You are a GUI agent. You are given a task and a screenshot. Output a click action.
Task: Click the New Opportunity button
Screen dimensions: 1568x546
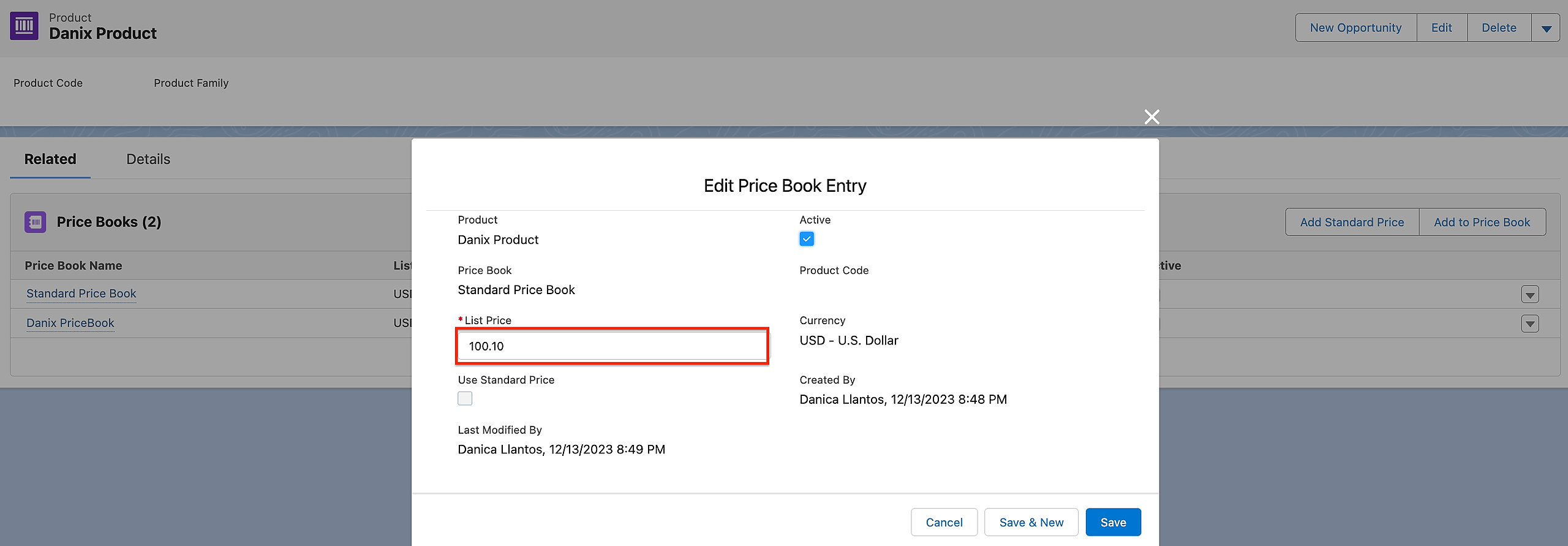(1355, 28)
